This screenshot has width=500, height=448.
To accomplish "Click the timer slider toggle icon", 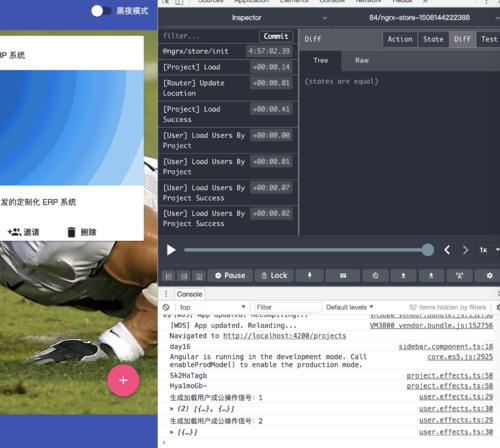I will [375, 276].
